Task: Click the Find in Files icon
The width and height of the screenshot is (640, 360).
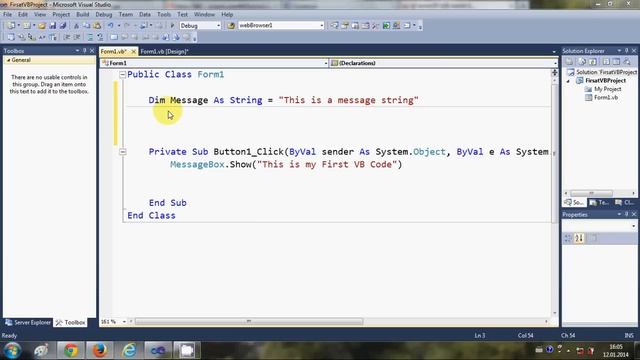Action: (231, 26)
